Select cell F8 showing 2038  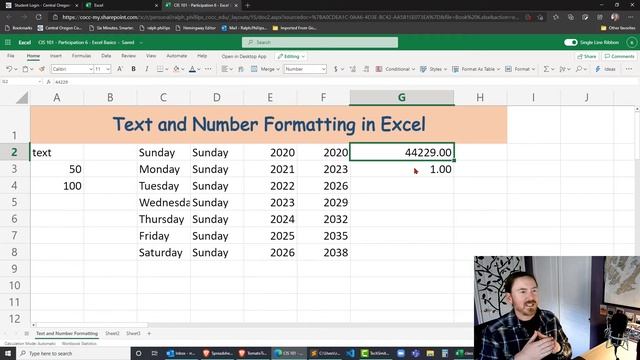click(x=323, y=253)
